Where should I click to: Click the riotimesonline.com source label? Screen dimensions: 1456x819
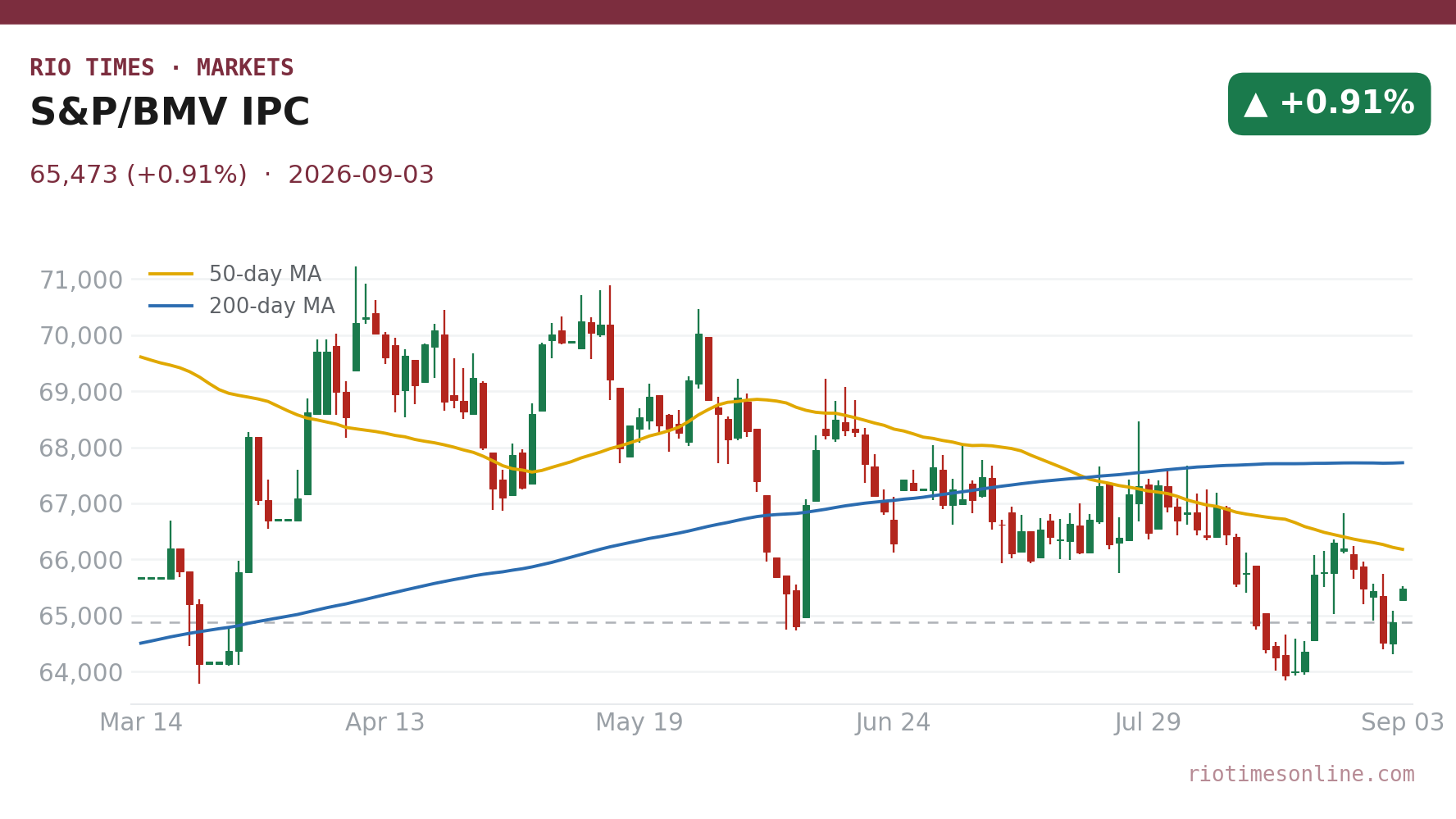1301,774
